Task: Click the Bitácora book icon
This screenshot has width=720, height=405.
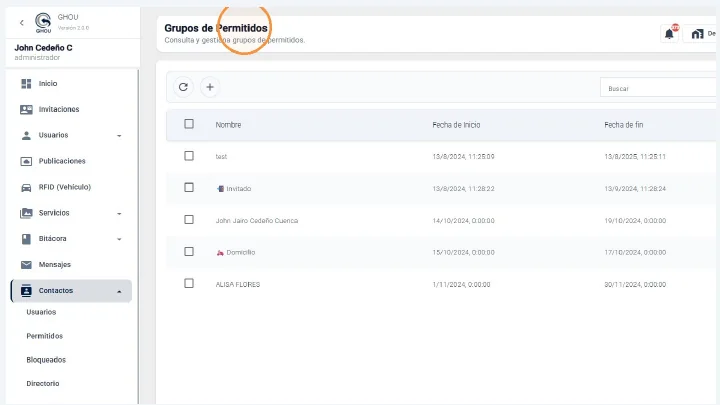Action: coord(26,239)
